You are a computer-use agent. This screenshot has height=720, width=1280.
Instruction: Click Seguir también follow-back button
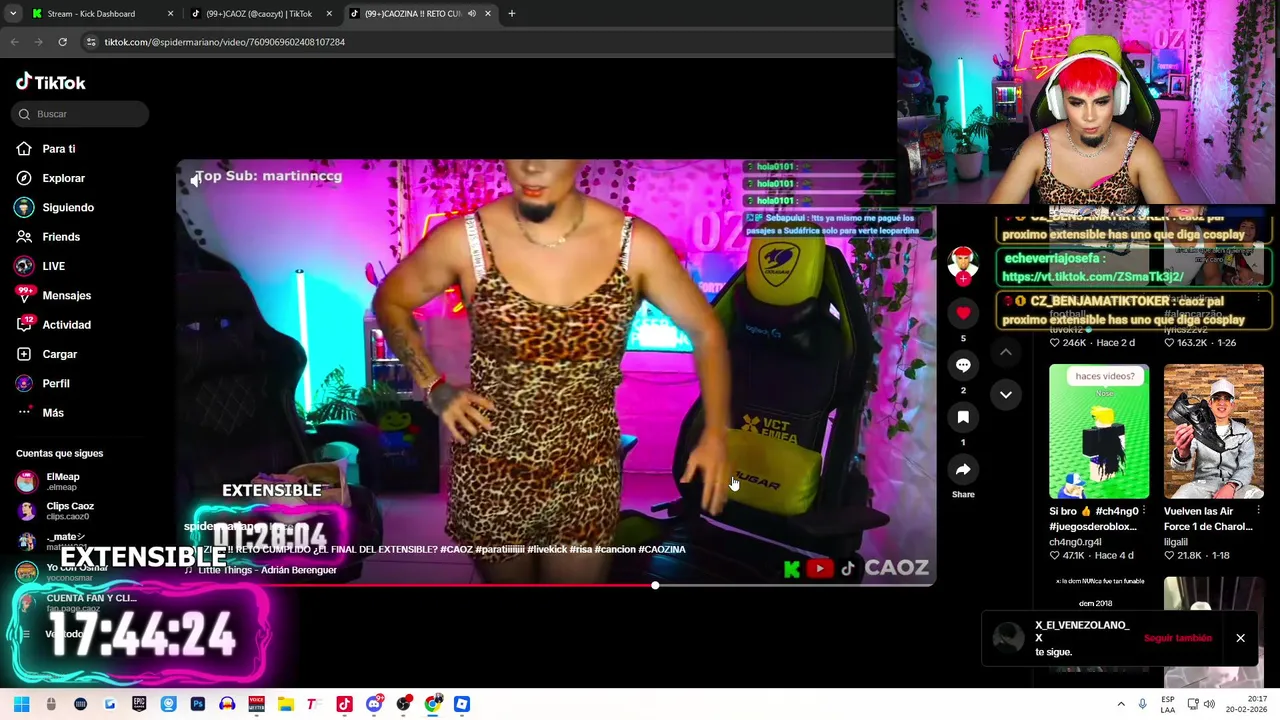(1178, 638)
